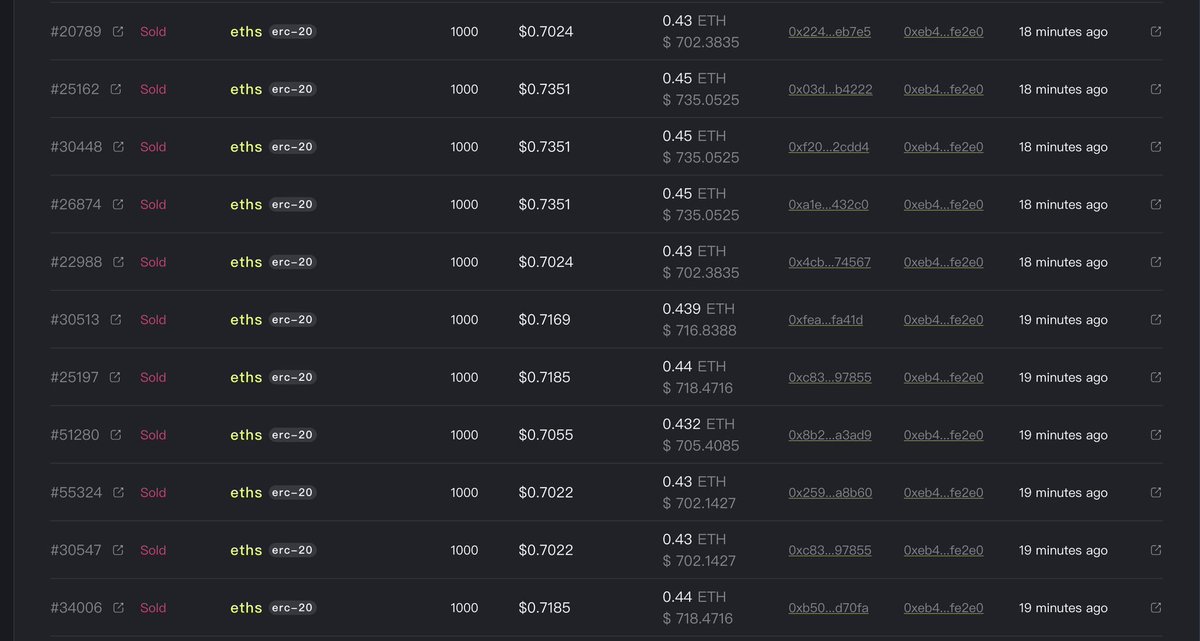This screenshot has height=641, width=1200.
Task: Open external link icon beside #30448
Action: [x=118, y=147]
